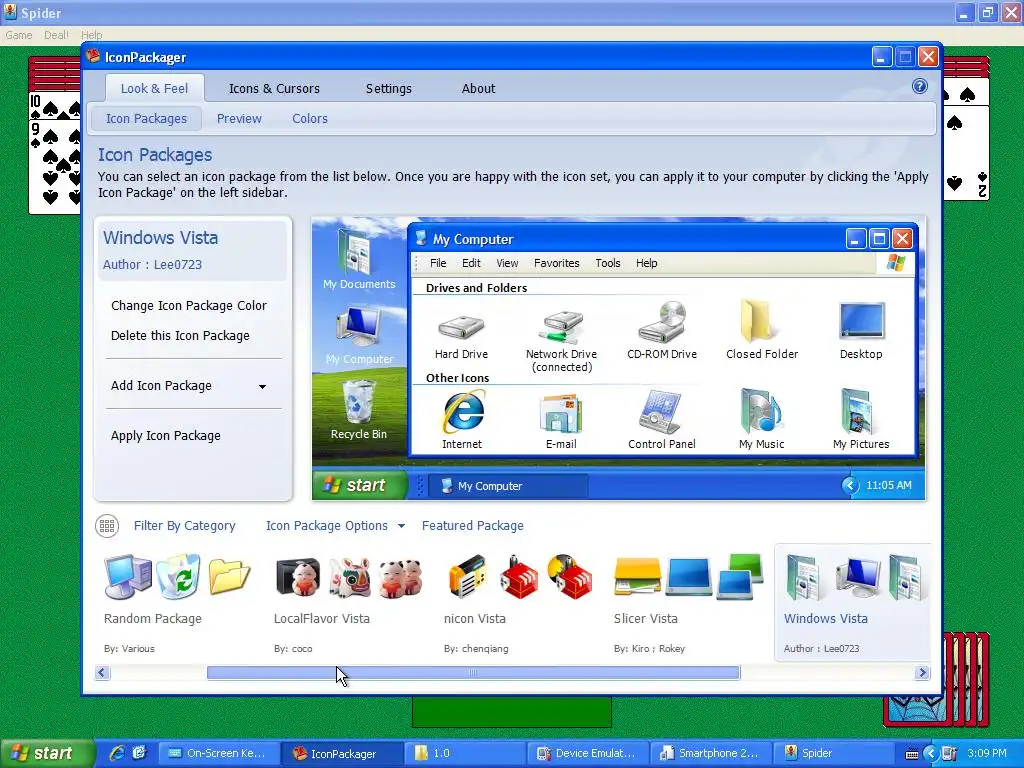Open the IconPackager help question mark icon
This screenshot has width=1024, height=768.
pos(920,86)
